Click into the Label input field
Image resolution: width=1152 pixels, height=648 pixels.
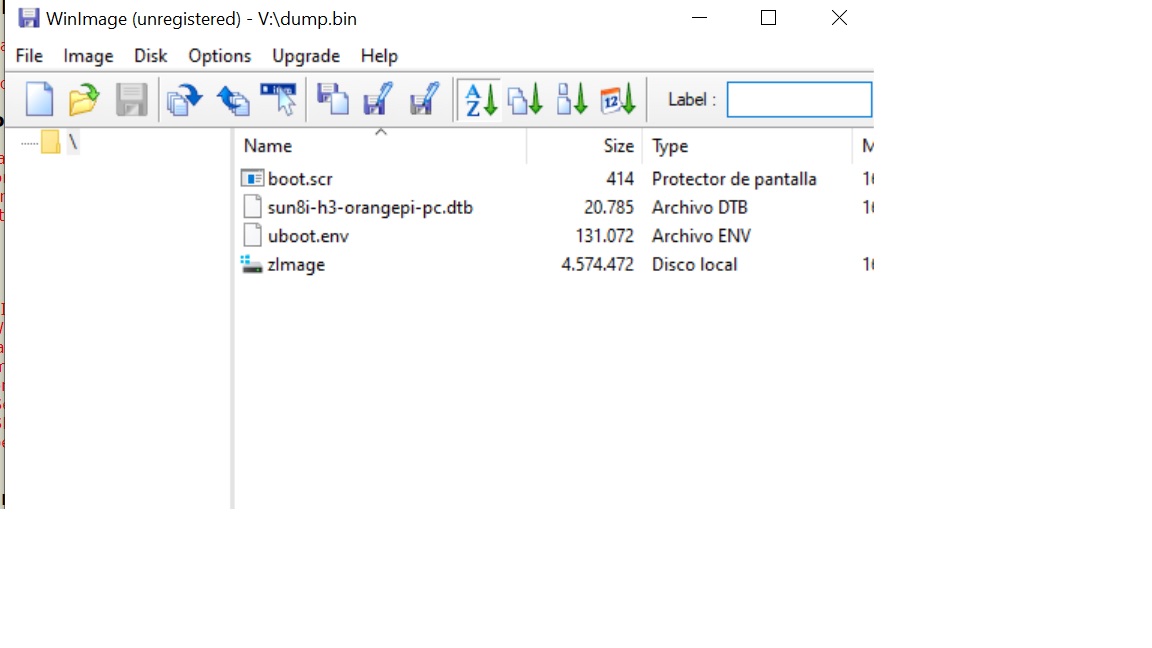point(799,99)
